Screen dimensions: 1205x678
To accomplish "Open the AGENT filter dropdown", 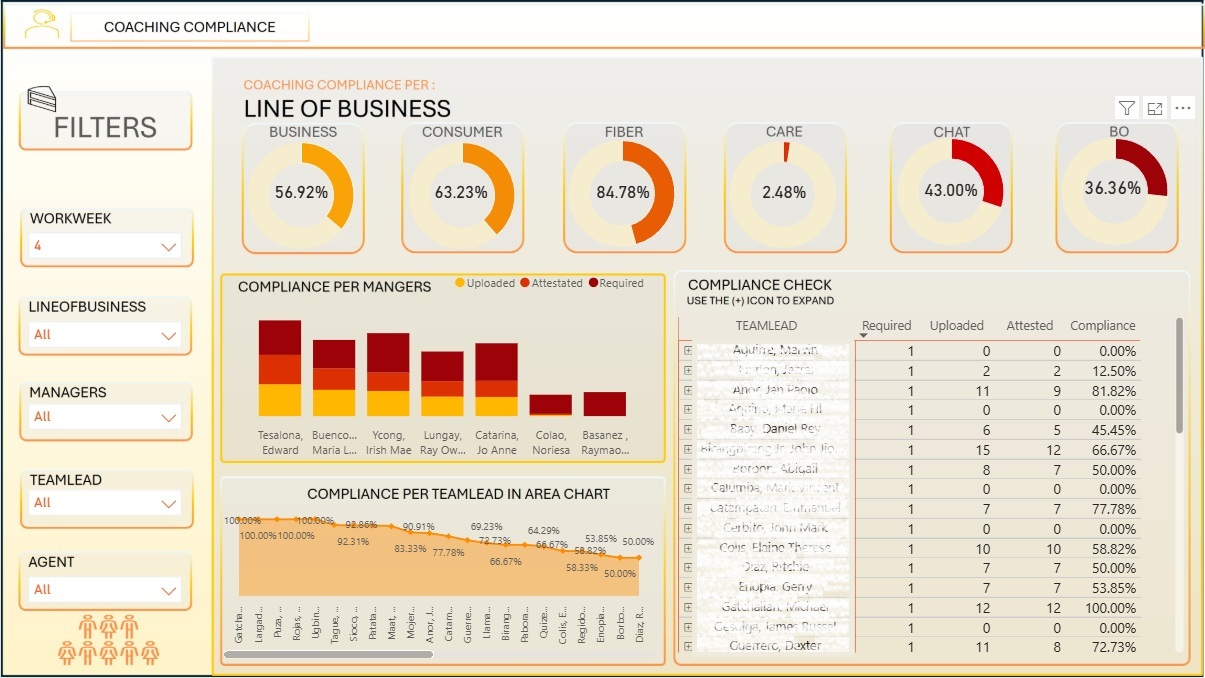I will pyautogui.click(x=105, y=590).
